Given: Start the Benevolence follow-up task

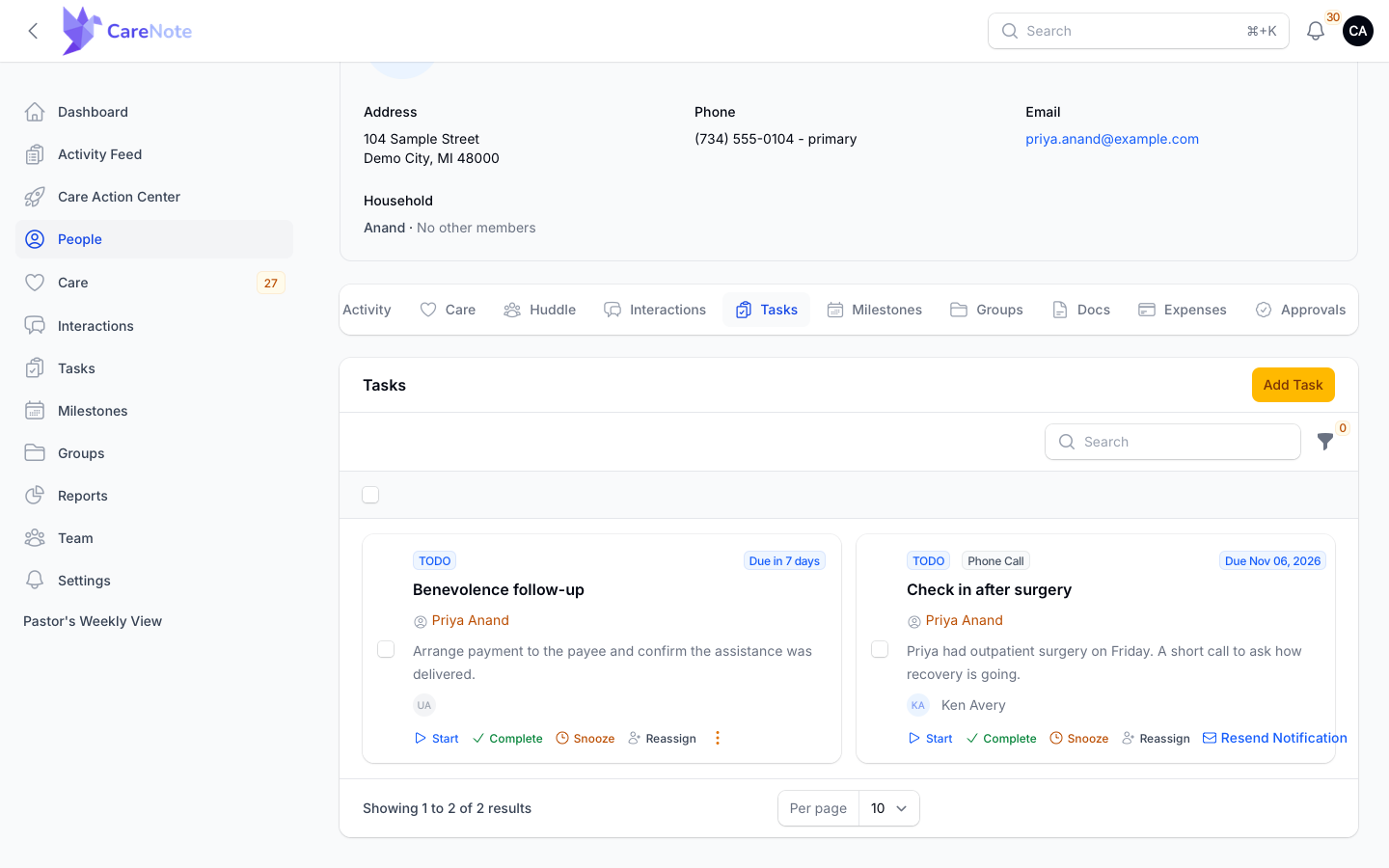Looking at the screenshot, I should (x=437, y=739).
